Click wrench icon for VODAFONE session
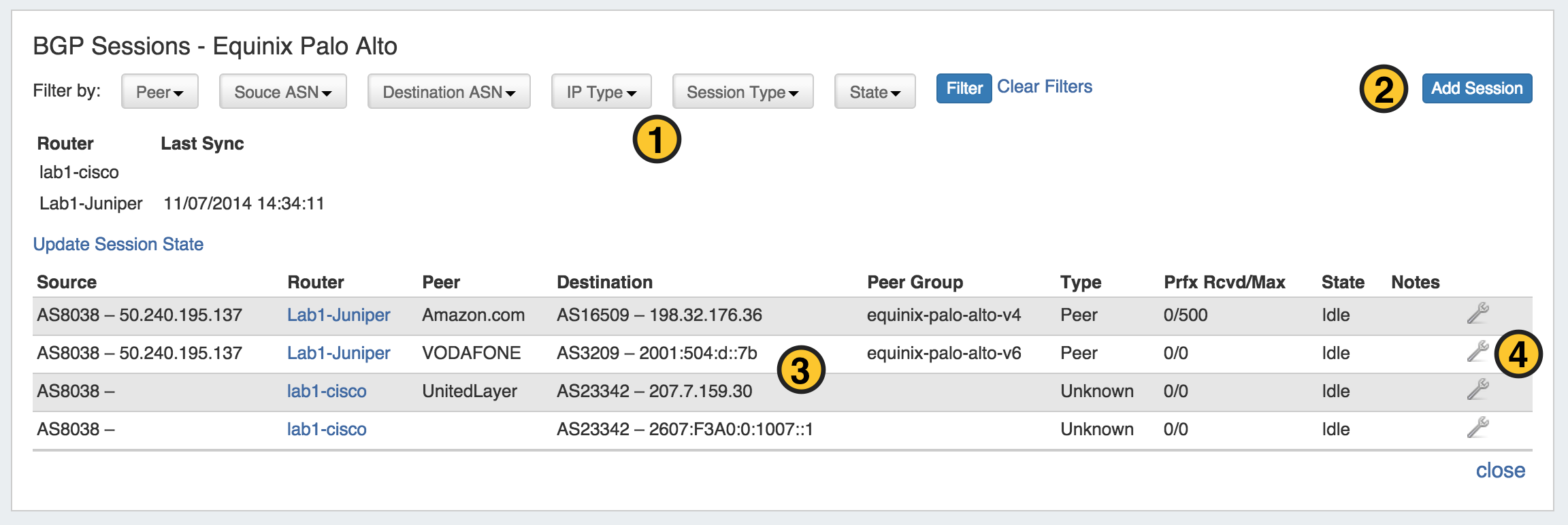Screen dimensions: 1568x525 click(x=1477, y=352)
